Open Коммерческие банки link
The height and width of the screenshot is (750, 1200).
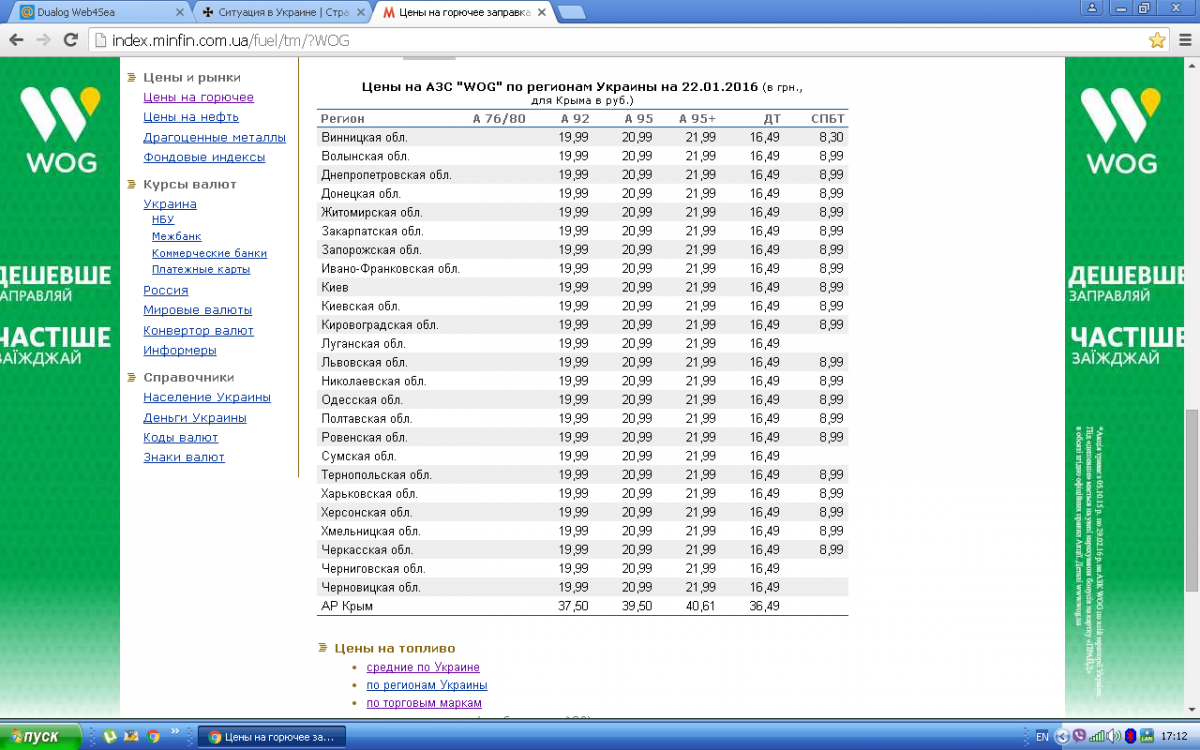point(209,253)
